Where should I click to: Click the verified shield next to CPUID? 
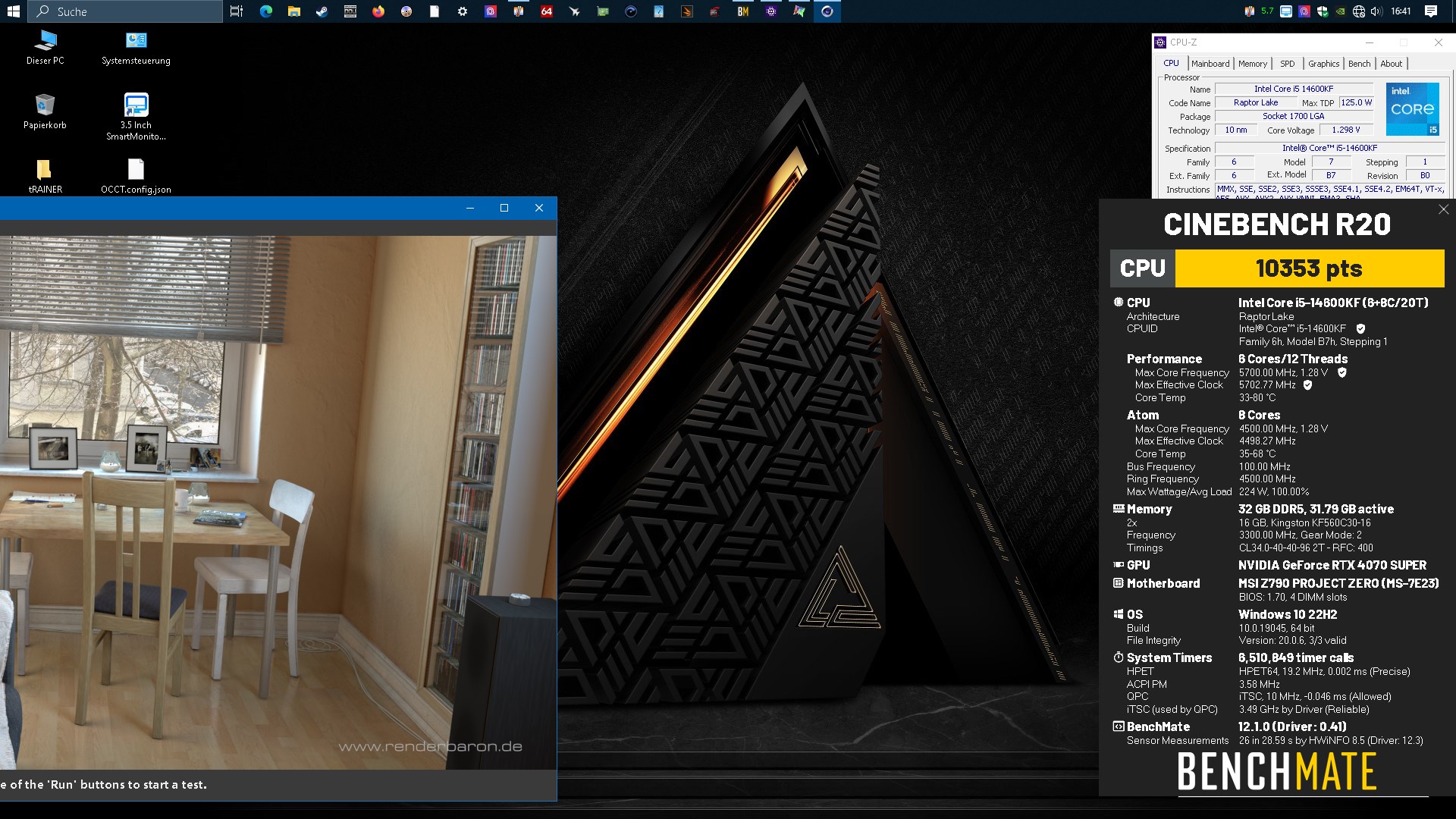tap(1360, 329)
